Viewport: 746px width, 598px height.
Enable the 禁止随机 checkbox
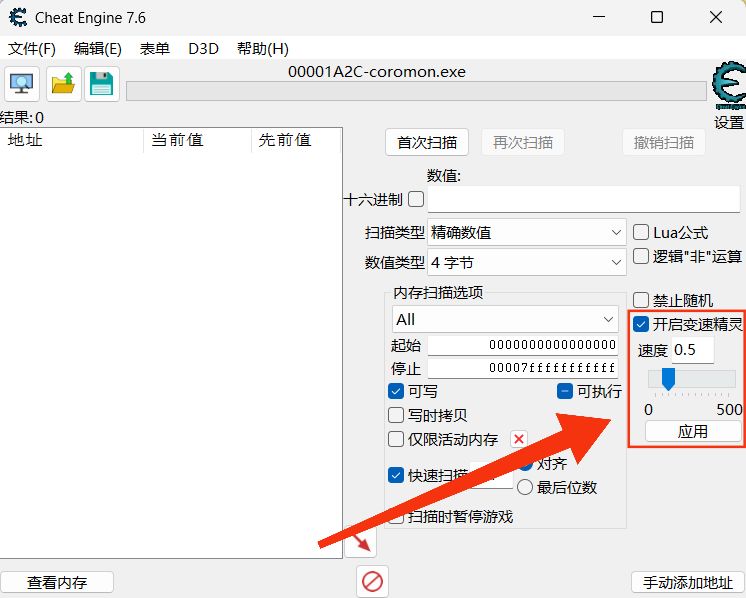(641, 300)
